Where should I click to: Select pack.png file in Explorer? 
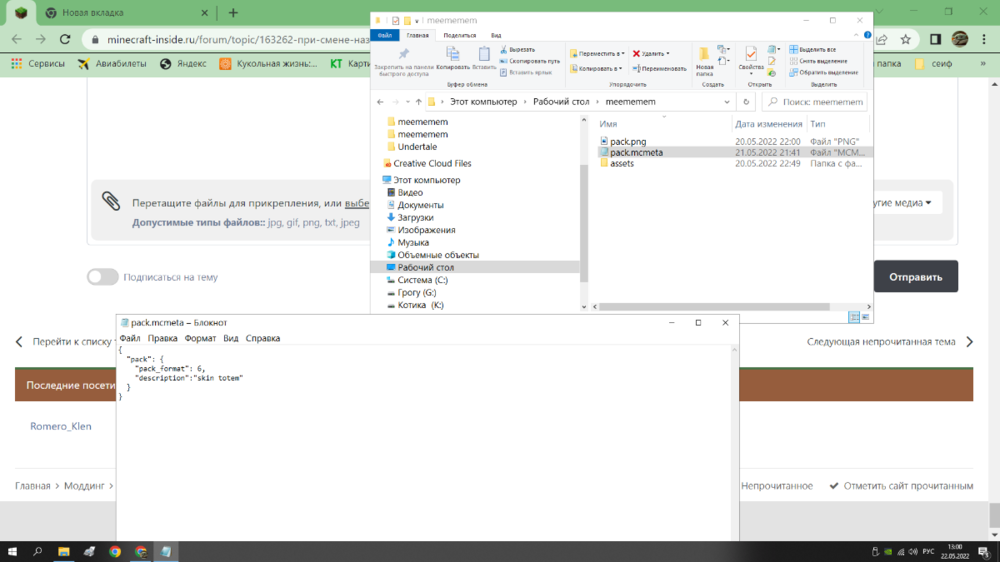click(x=628, y=142)
